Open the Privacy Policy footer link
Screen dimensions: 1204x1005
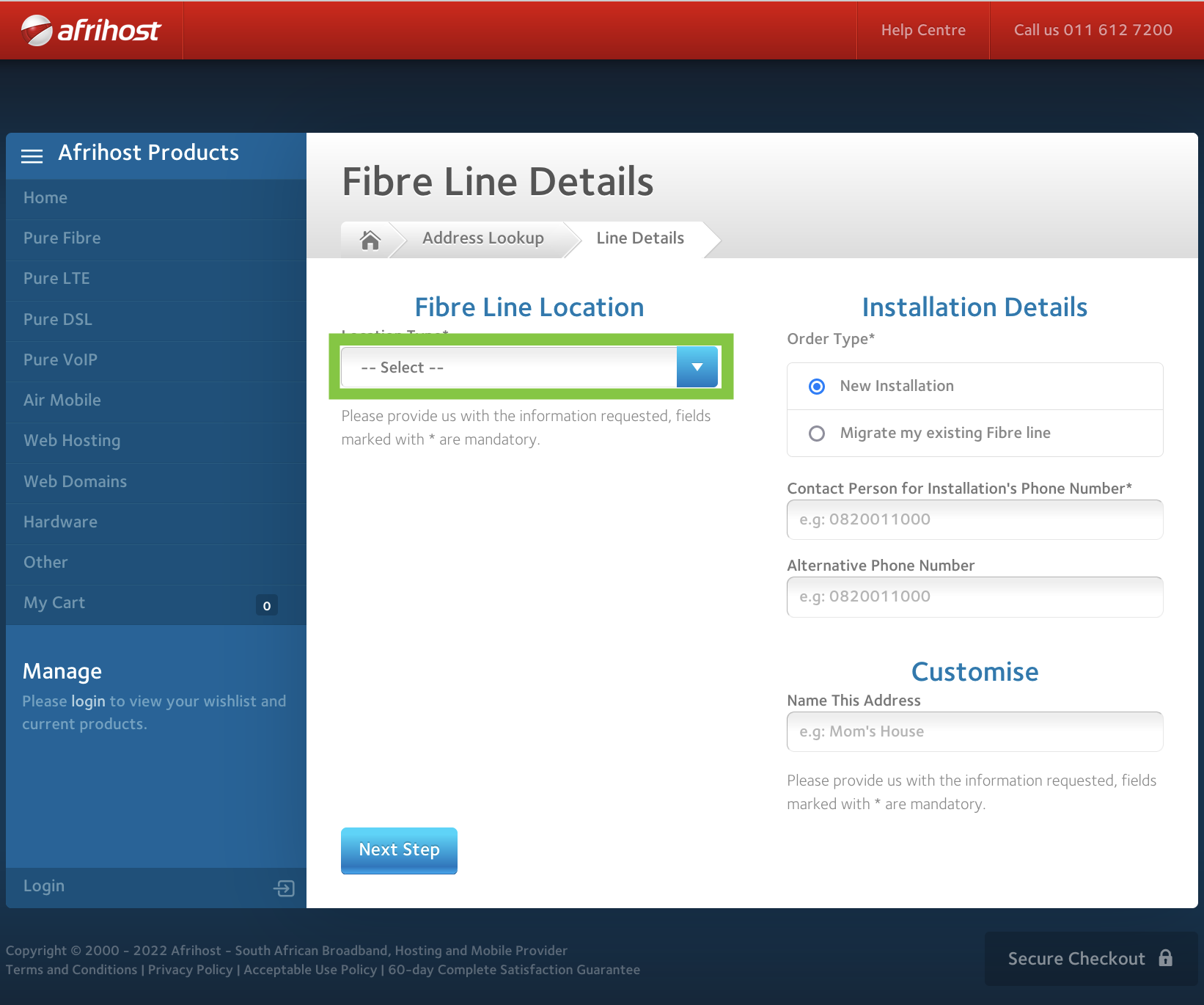190,970
